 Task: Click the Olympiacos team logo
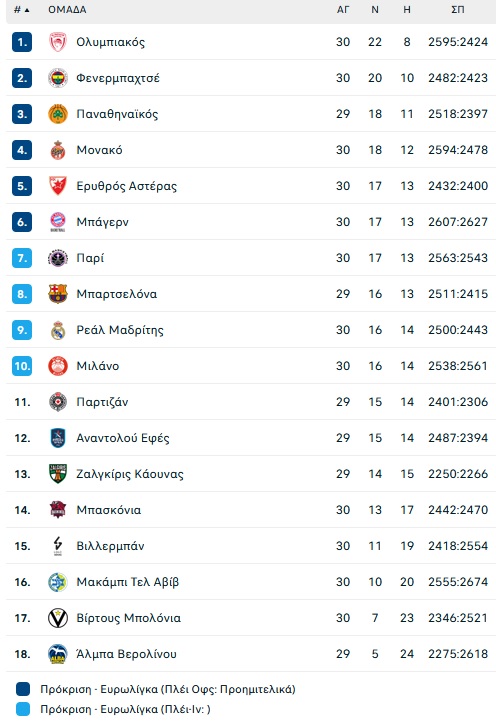tap(58, 42)
